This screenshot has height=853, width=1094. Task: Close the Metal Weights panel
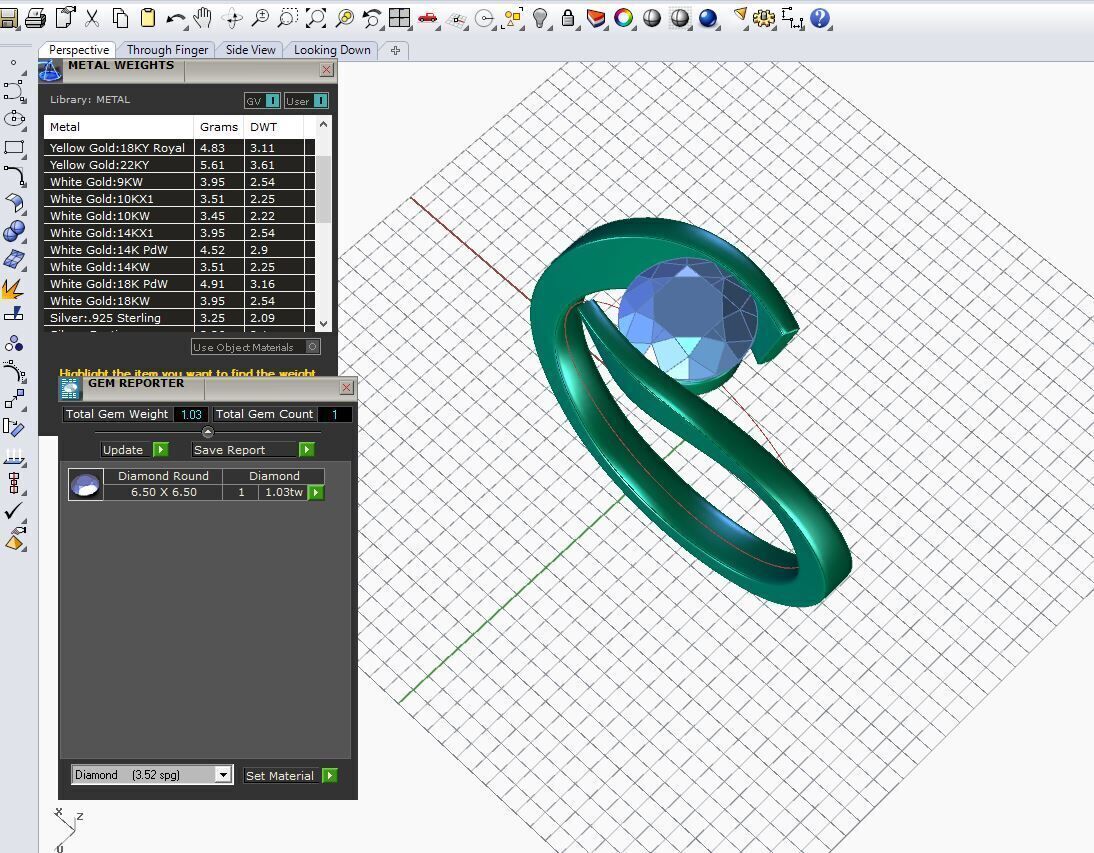coord(327,70)
